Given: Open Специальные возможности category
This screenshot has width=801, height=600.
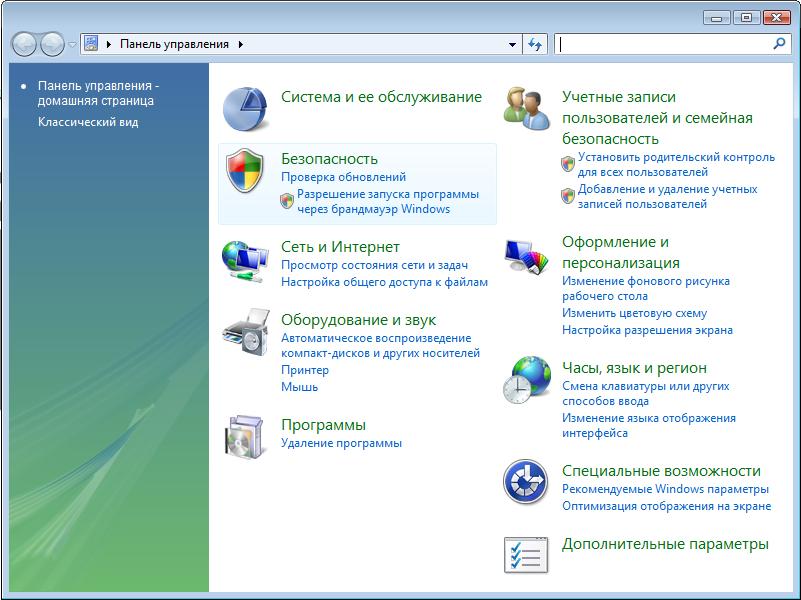Looking at the screenshot, I should [661, 471].
